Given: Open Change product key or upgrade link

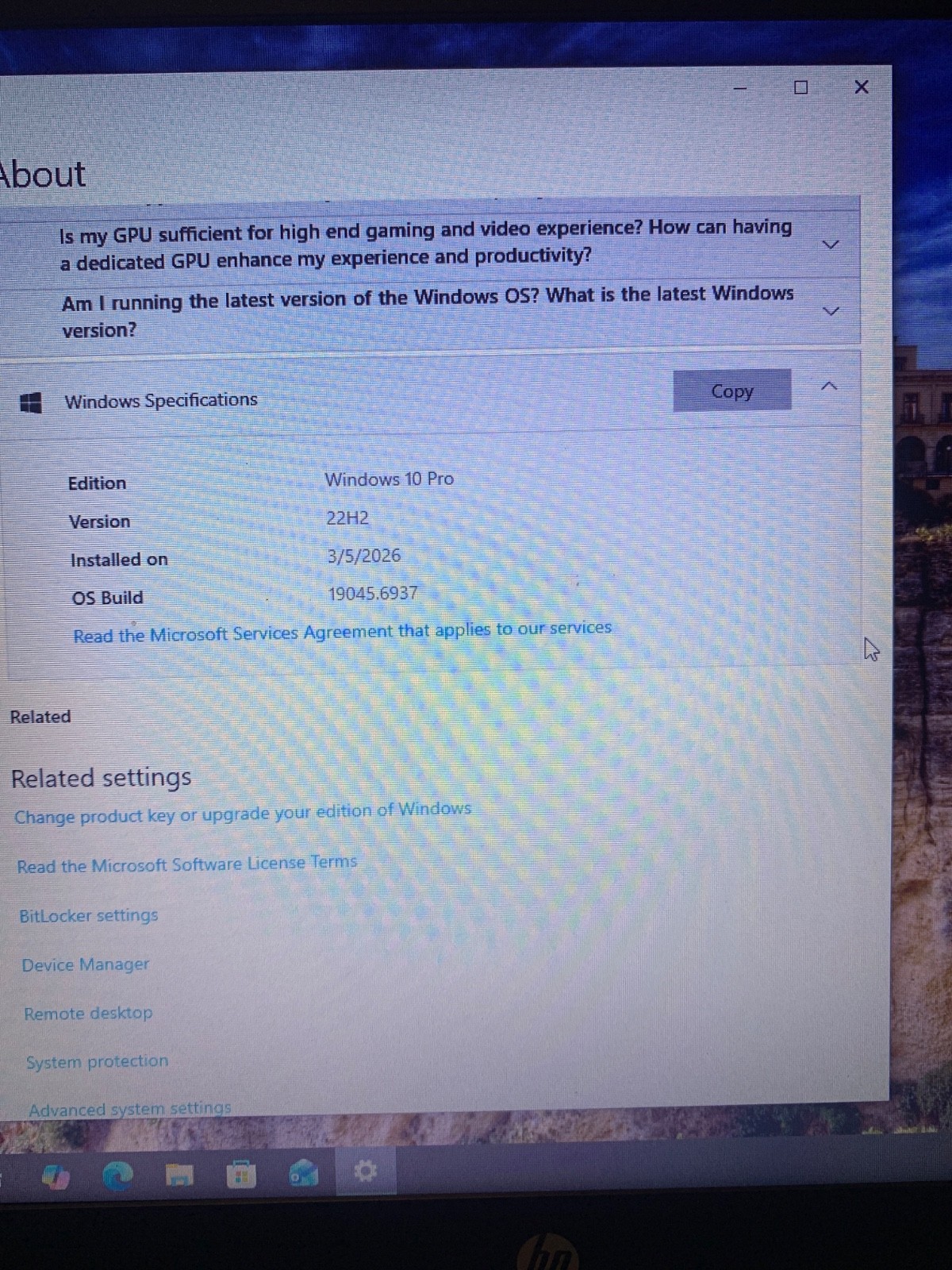Looking at the screenshot, I should [x=243, y=813].
